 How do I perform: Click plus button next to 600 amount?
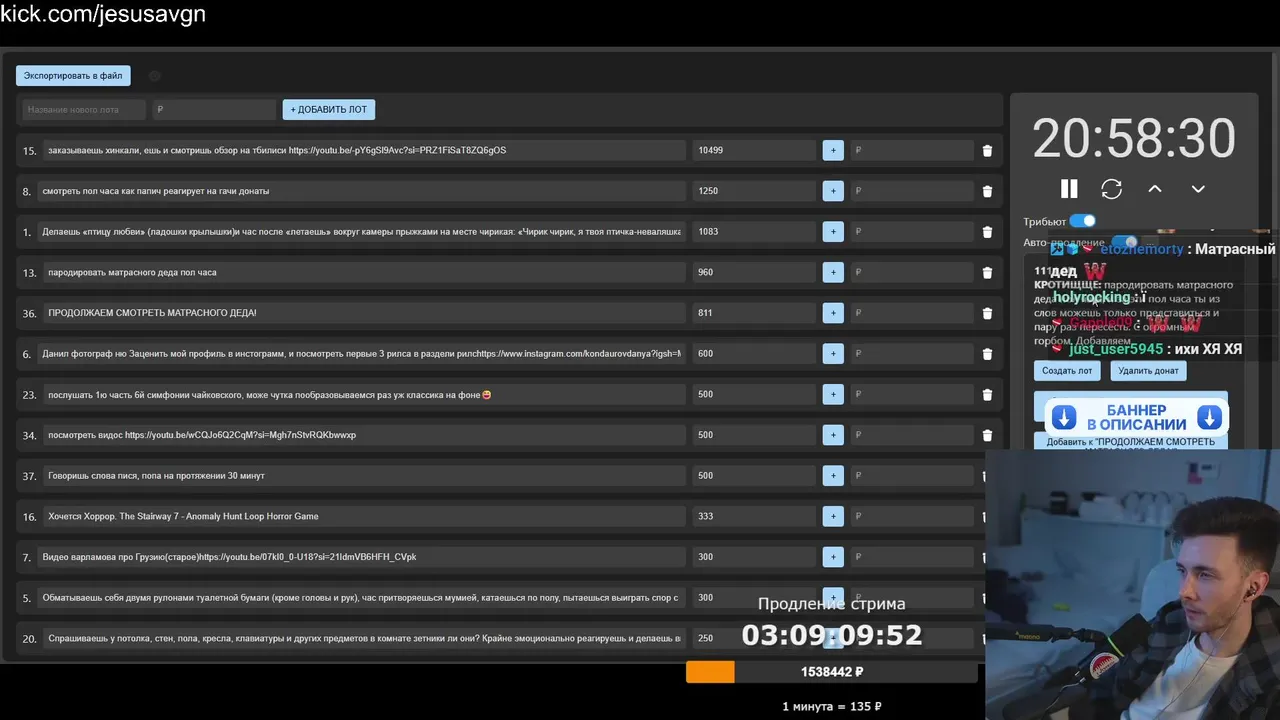[833, 353]
